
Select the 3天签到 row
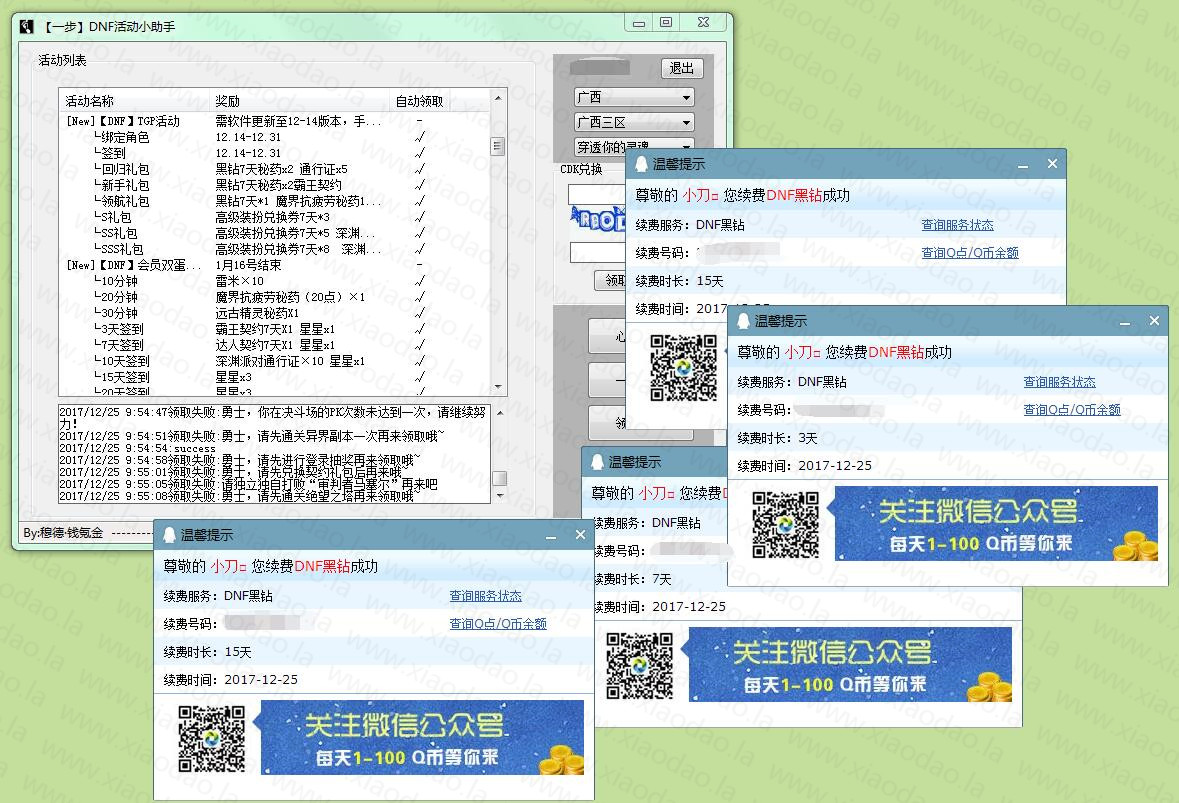point(274,329)
